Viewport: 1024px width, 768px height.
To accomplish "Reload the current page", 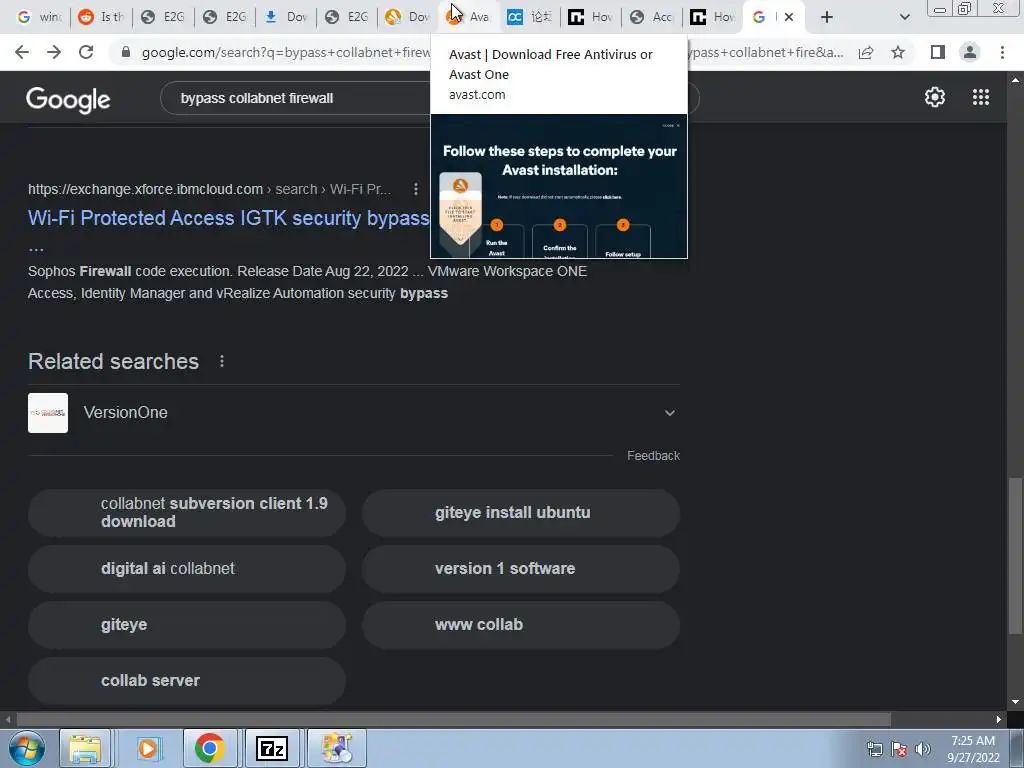I will click(x=86, y=52).
